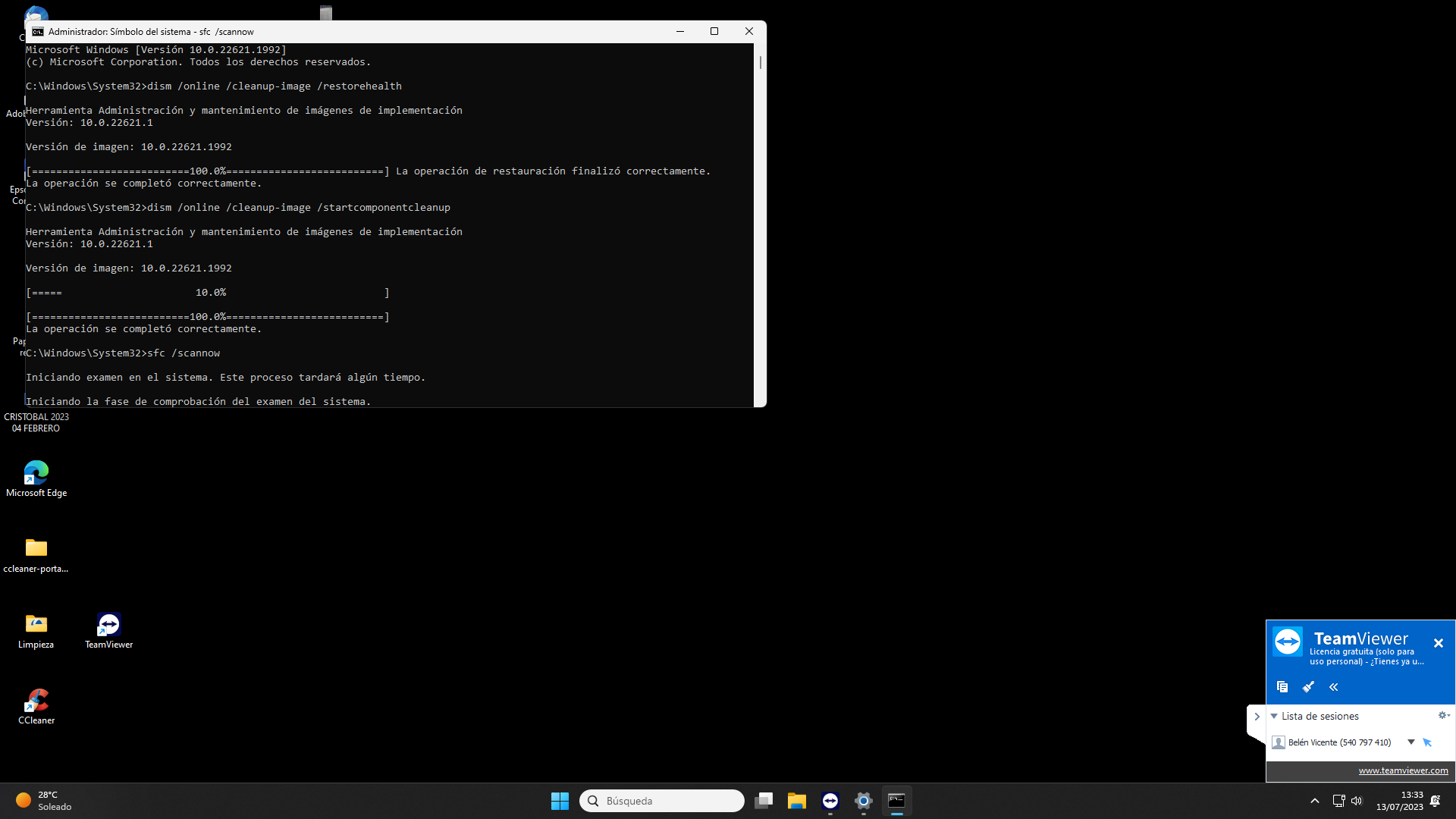Open the ccleaner-porta... folder on desktop
Viewport: 1456px width, 819px height.
click(36, 554)
